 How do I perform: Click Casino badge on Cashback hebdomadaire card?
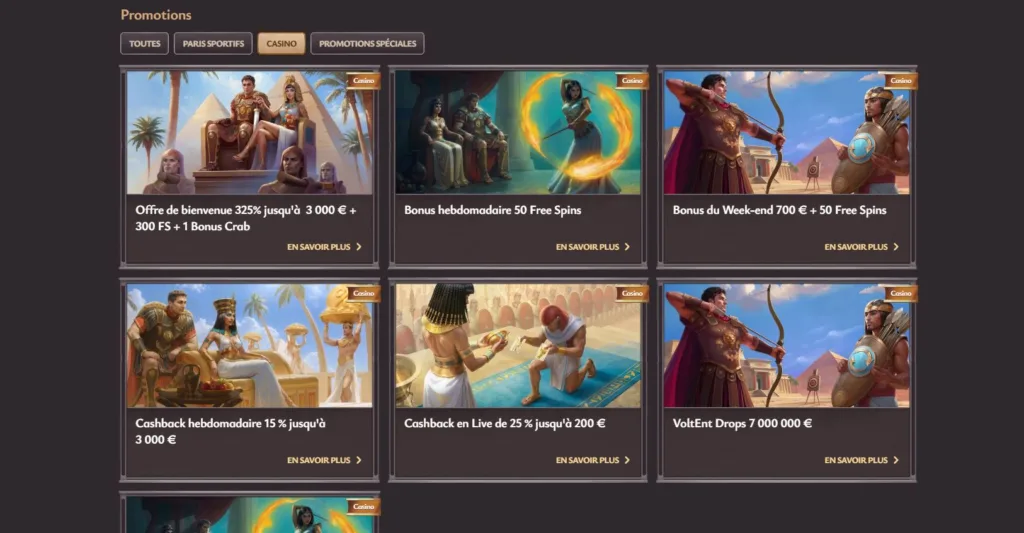tap(363, 293)
